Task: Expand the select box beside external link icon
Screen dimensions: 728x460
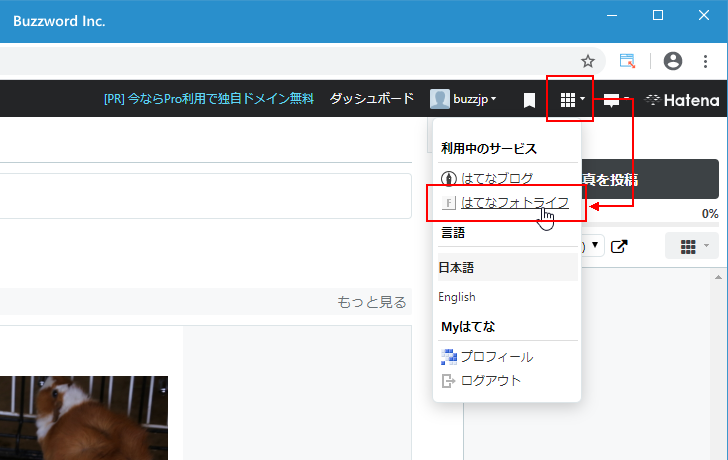Action: pyautogui.click(x=592, y=245)
